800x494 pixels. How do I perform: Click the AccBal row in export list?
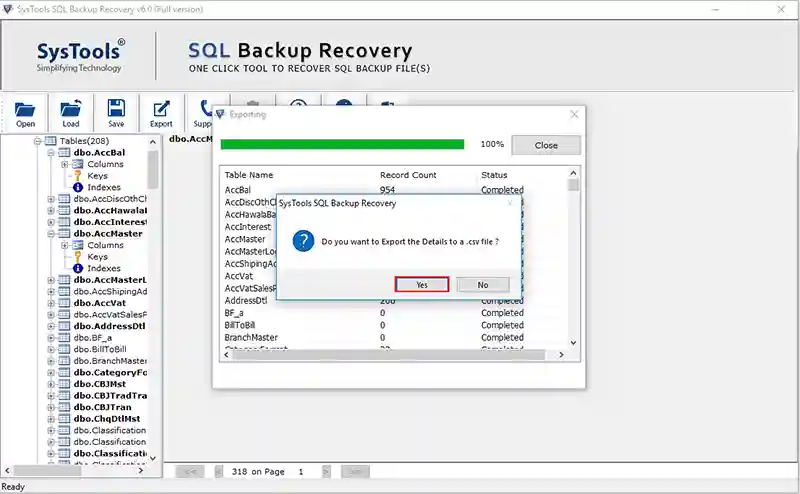click(394, 190)
